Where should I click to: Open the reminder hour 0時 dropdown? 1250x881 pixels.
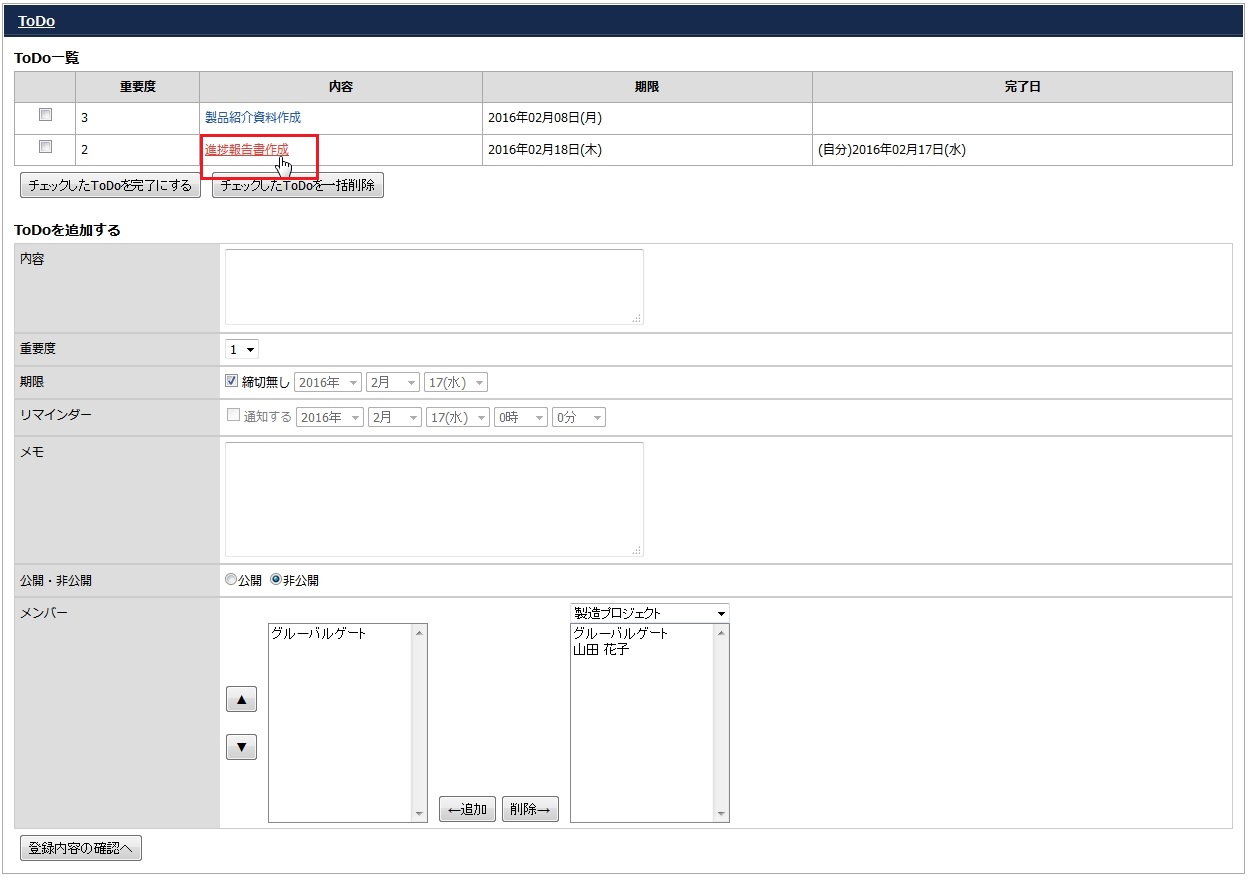pos(520,417)
